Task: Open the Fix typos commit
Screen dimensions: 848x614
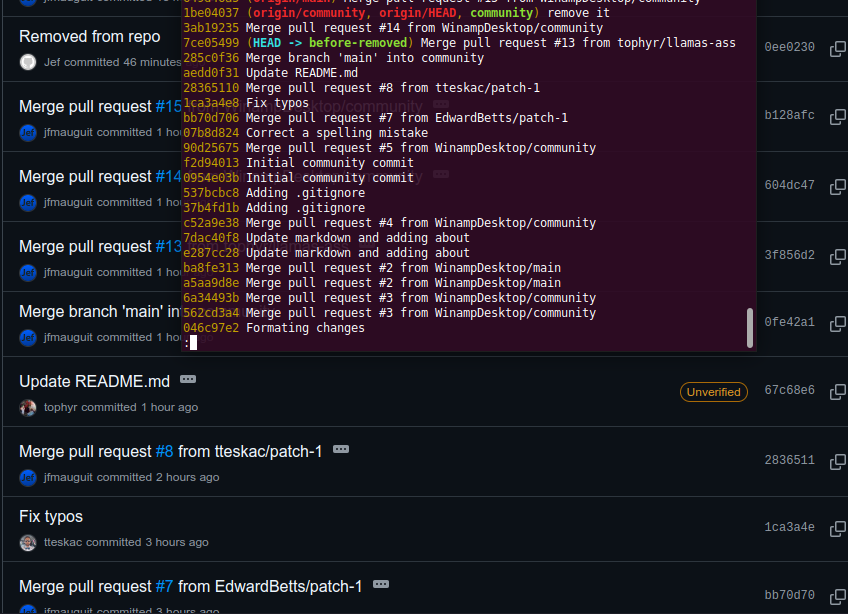Action: [x=51, y=516]
